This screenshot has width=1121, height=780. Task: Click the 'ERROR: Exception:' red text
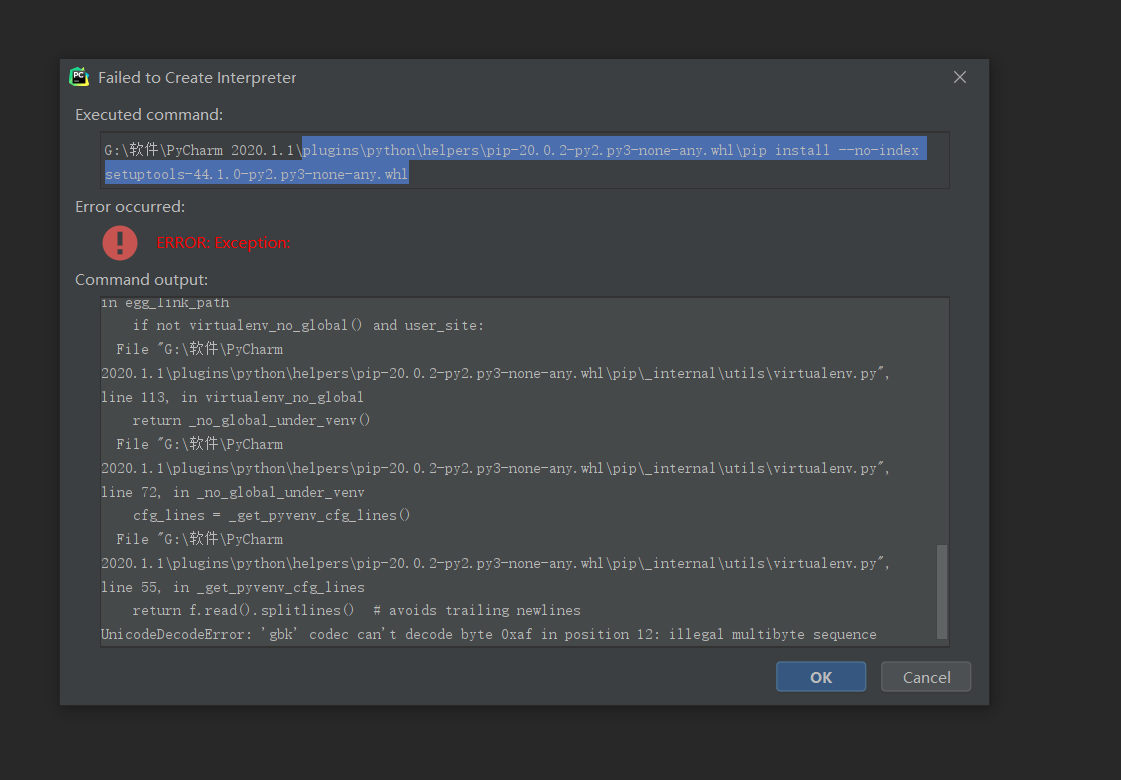(224, 243)
